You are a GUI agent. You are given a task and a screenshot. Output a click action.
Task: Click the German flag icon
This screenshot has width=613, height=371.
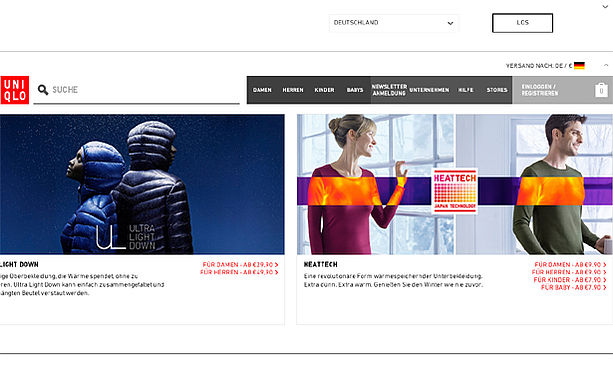click(579, 66)
